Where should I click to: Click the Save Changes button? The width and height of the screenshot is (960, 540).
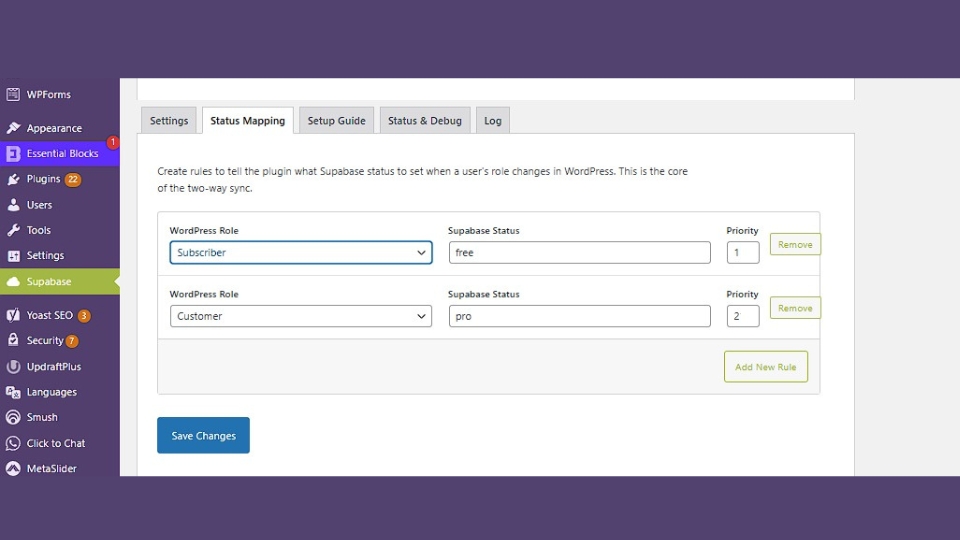pos(203,435)
